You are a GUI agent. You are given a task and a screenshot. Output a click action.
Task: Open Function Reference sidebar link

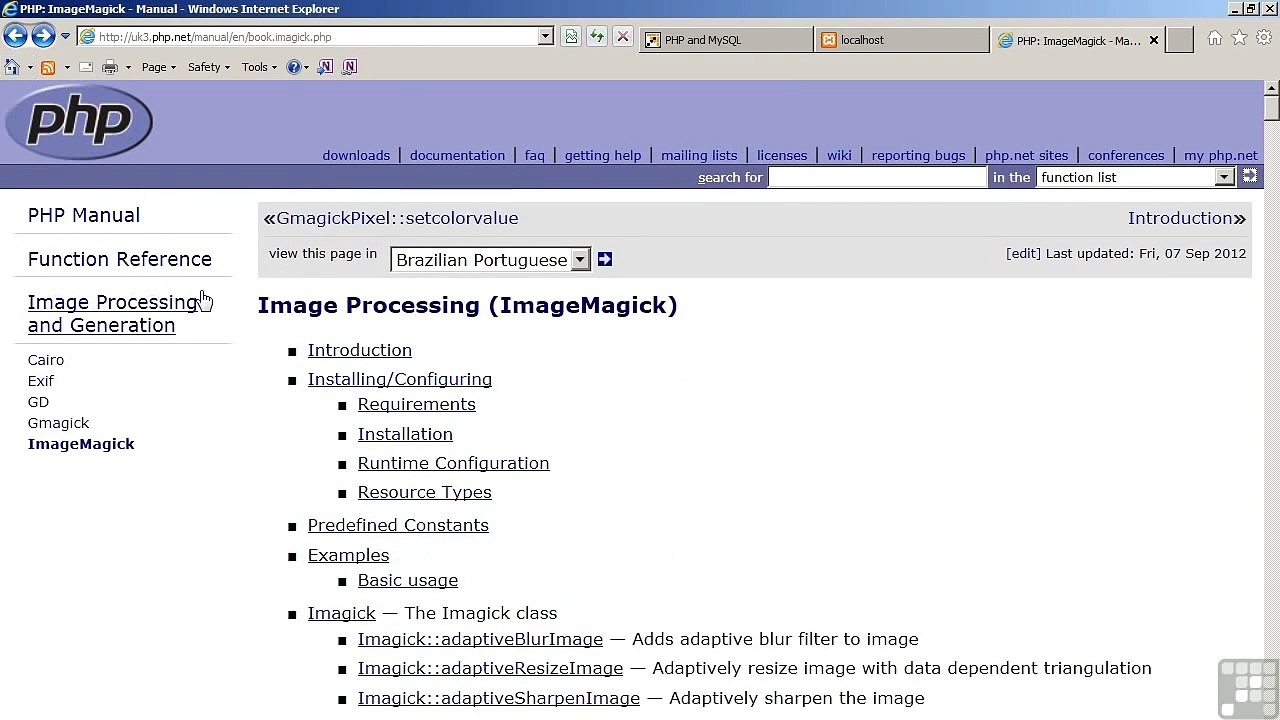(120, 259)
